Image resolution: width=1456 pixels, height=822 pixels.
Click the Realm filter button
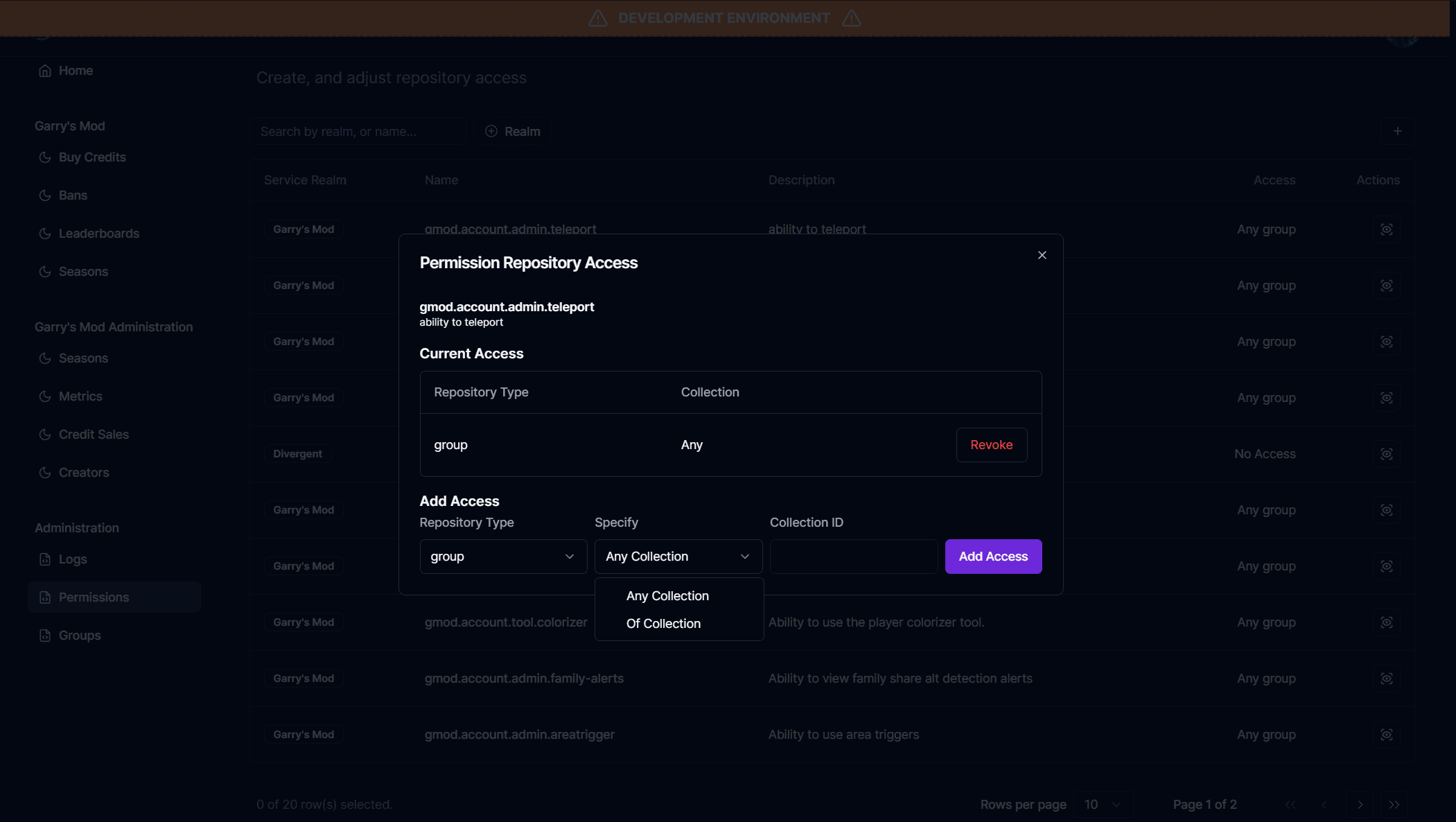(513, 131)
